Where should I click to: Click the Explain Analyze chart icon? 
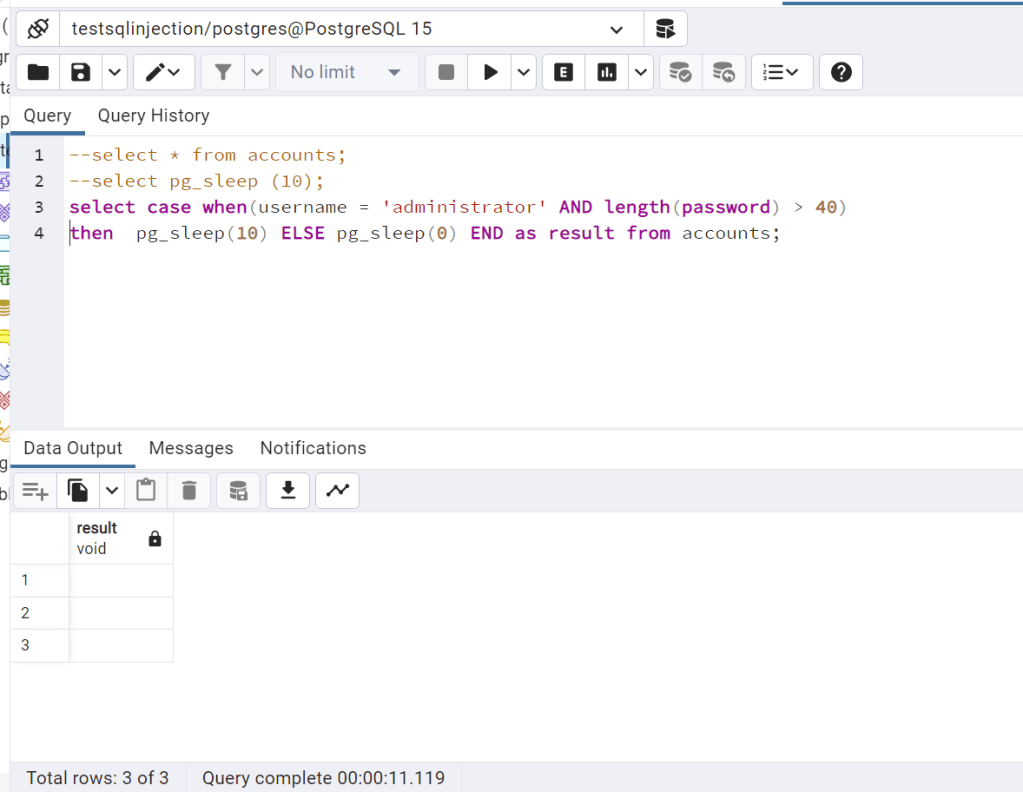click(x=607, y=72)
